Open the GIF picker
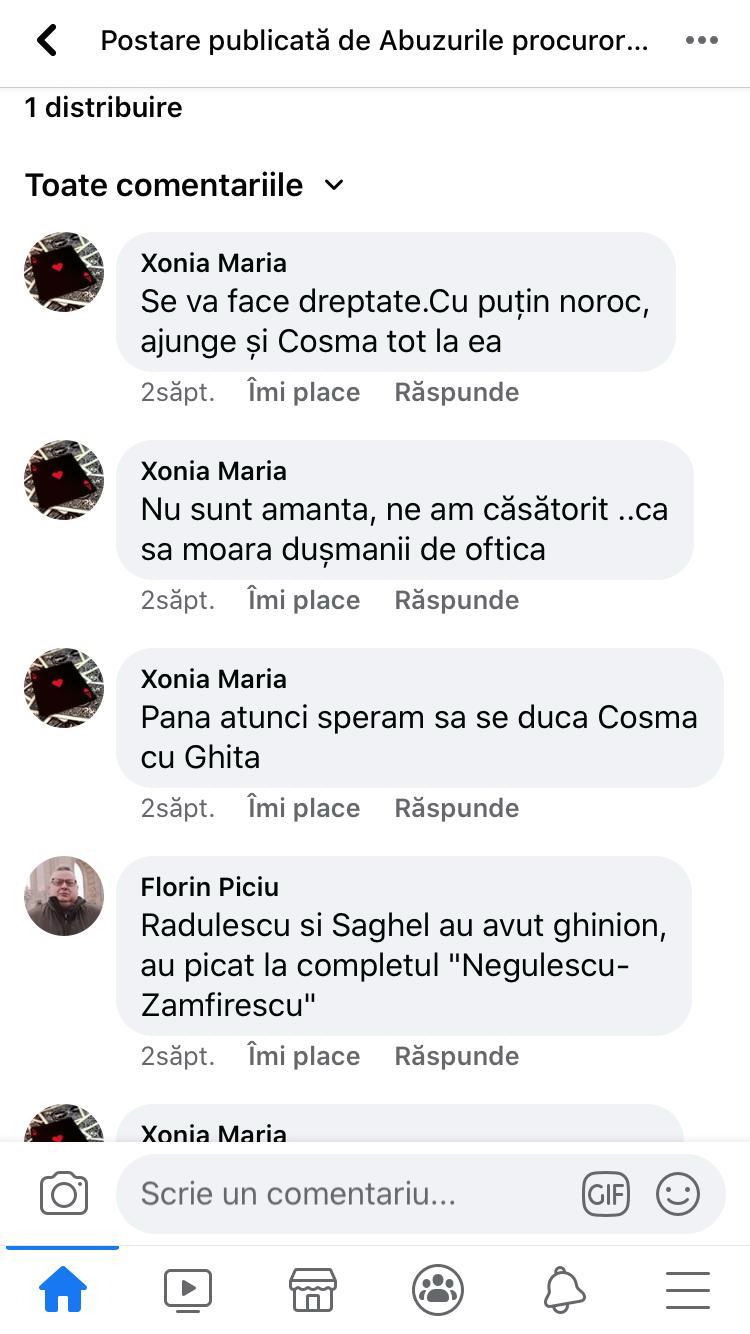The height and width of the screenshot is (1334, 750). (x=606, y=1194)
